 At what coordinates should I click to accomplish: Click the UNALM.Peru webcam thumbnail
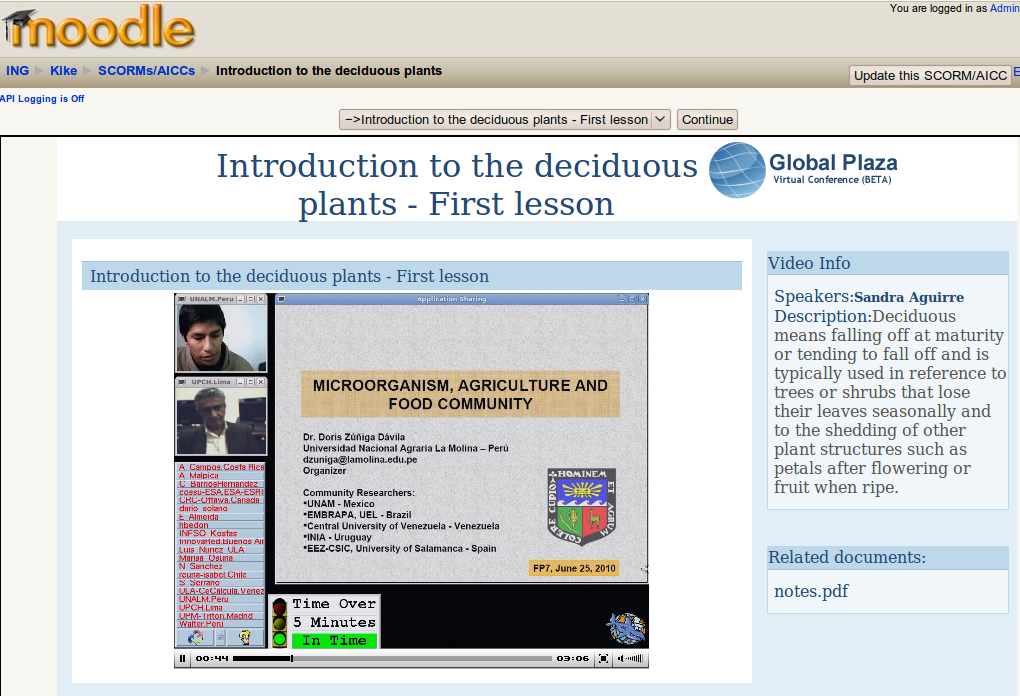coord(221,338)
